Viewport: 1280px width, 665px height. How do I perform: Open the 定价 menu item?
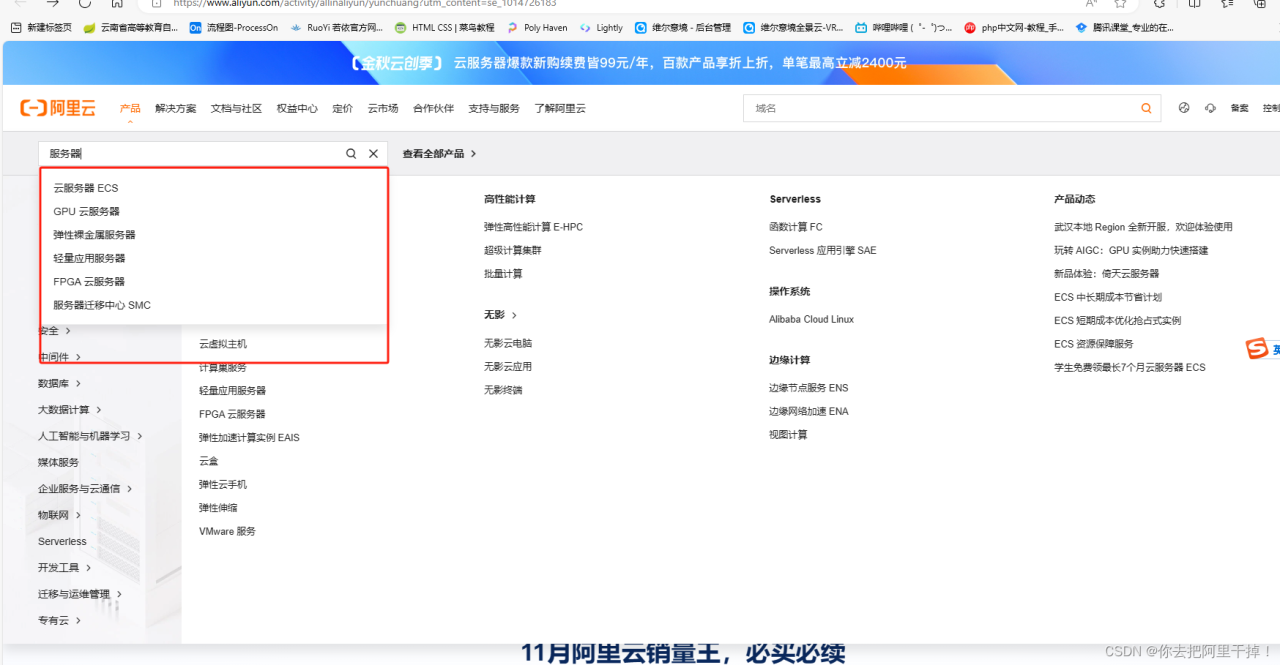[x=343, y=108]
